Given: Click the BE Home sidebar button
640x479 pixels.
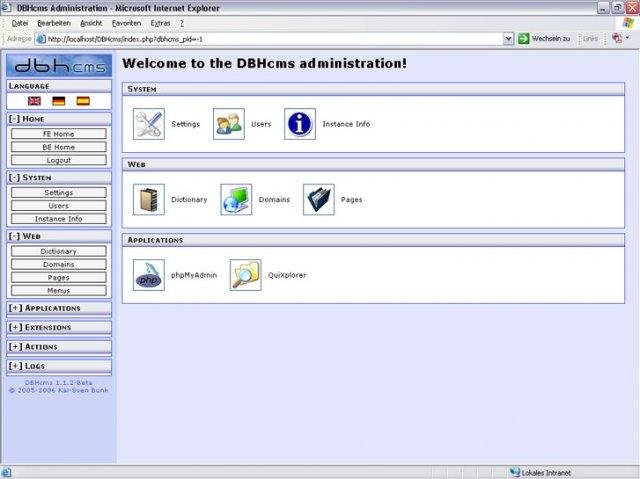Looking at the screenshot, I should [59, 147].
